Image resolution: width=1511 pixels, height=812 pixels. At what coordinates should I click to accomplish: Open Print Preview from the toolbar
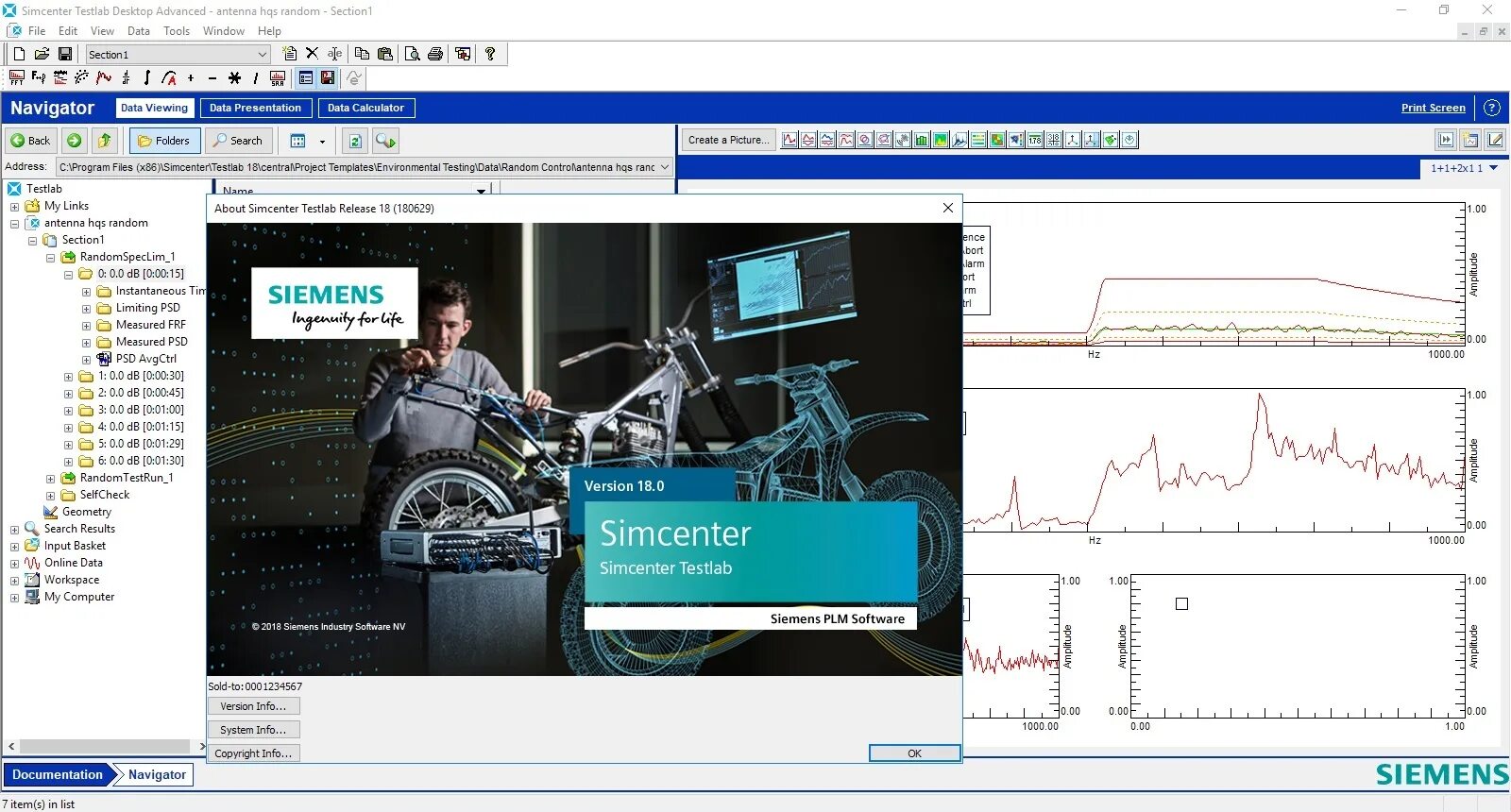pos(413,54)
